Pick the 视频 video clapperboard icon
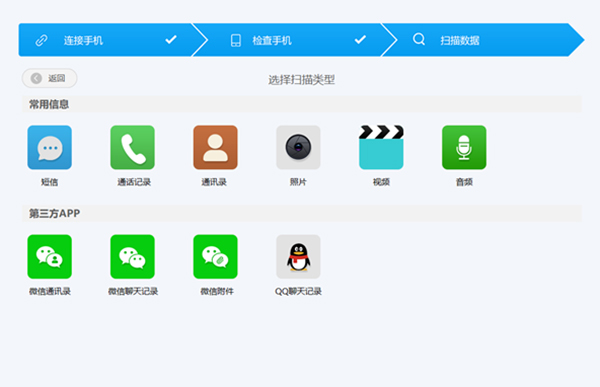 [x=381, y=147]
